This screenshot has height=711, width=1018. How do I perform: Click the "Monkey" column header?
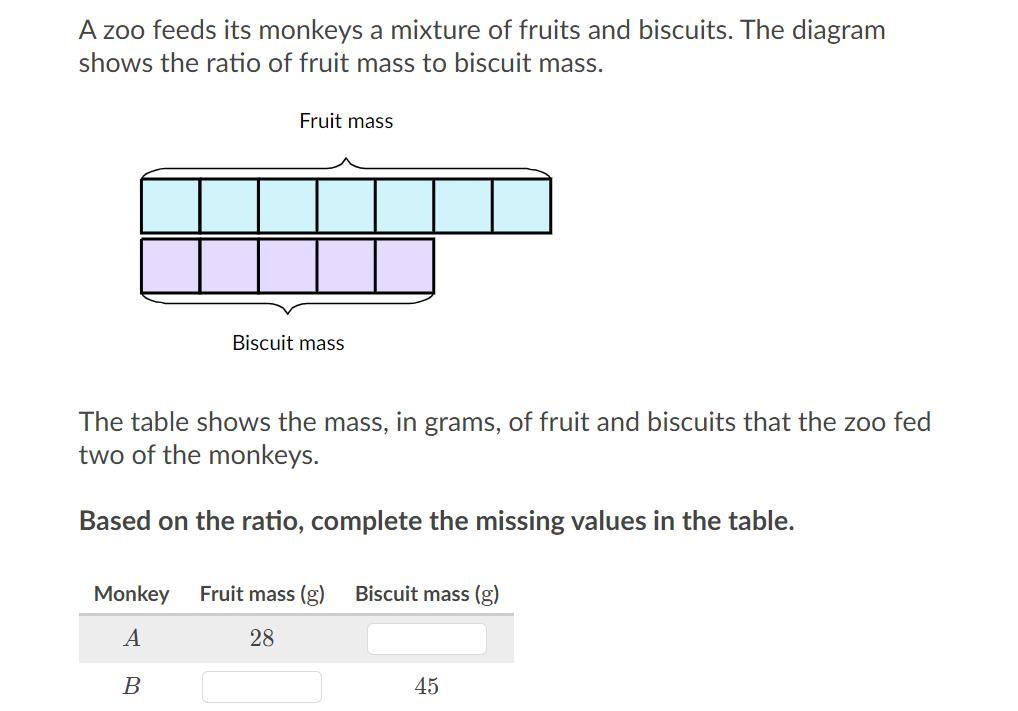click(131, 594)
